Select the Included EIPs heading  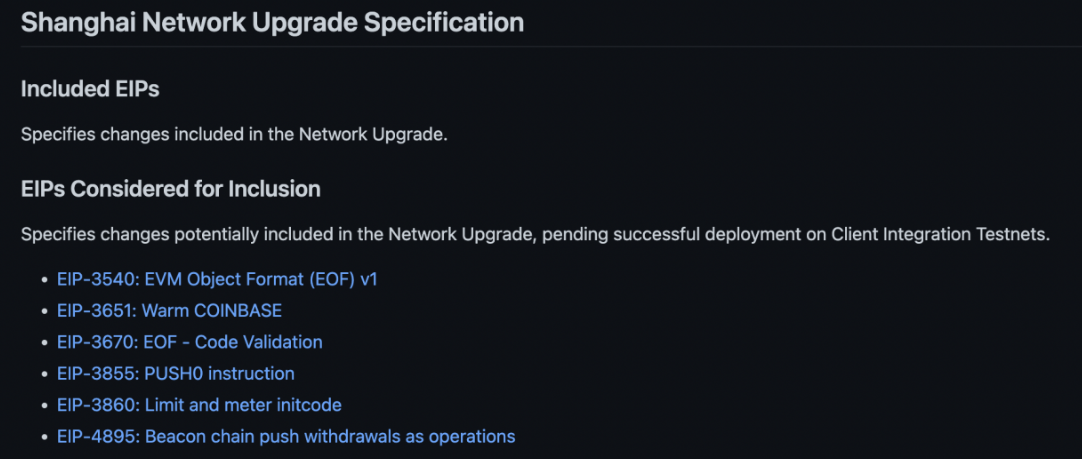90,89
